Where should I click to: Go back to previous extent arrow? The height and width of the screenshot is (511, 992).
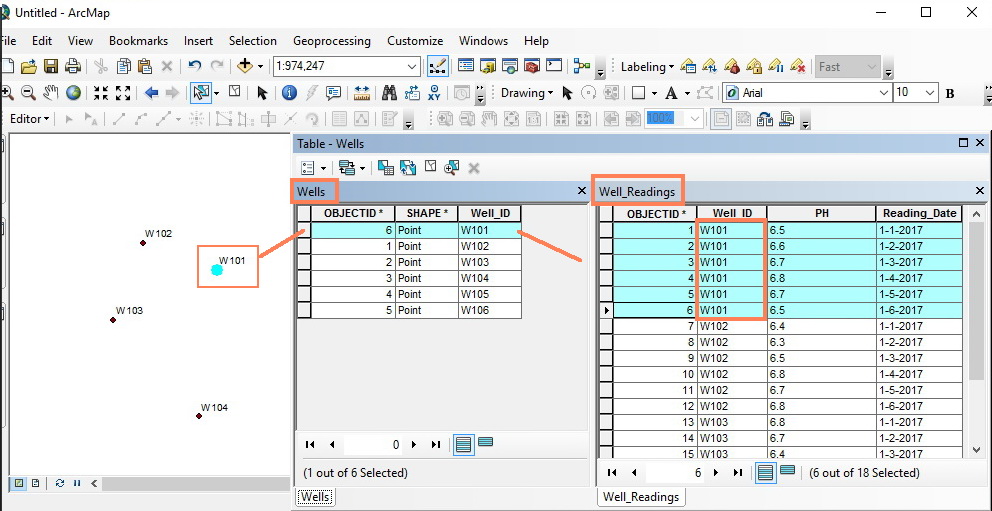(151, 93)
